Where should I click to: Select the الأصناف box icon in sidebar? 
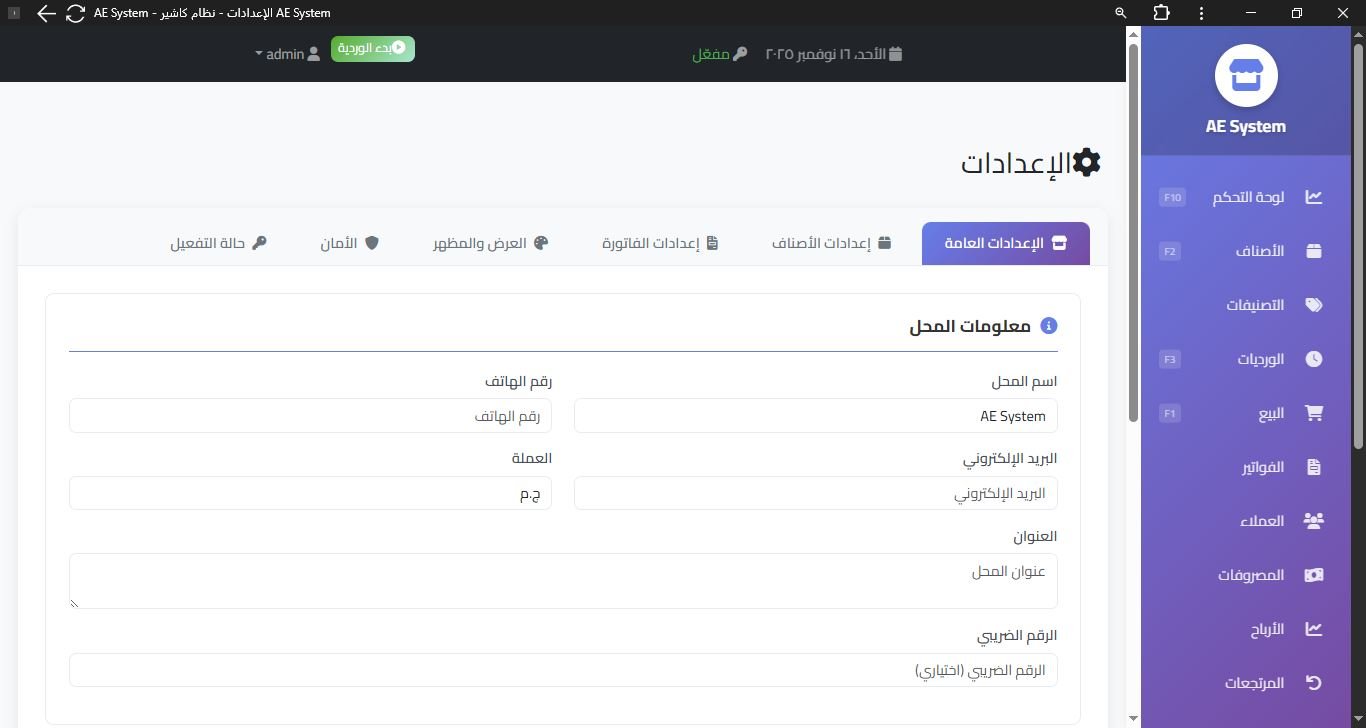[1313, 251]
